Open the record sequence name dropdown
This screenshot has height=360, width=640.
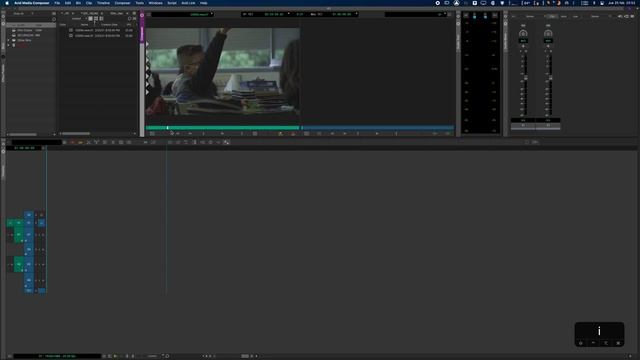416,14
